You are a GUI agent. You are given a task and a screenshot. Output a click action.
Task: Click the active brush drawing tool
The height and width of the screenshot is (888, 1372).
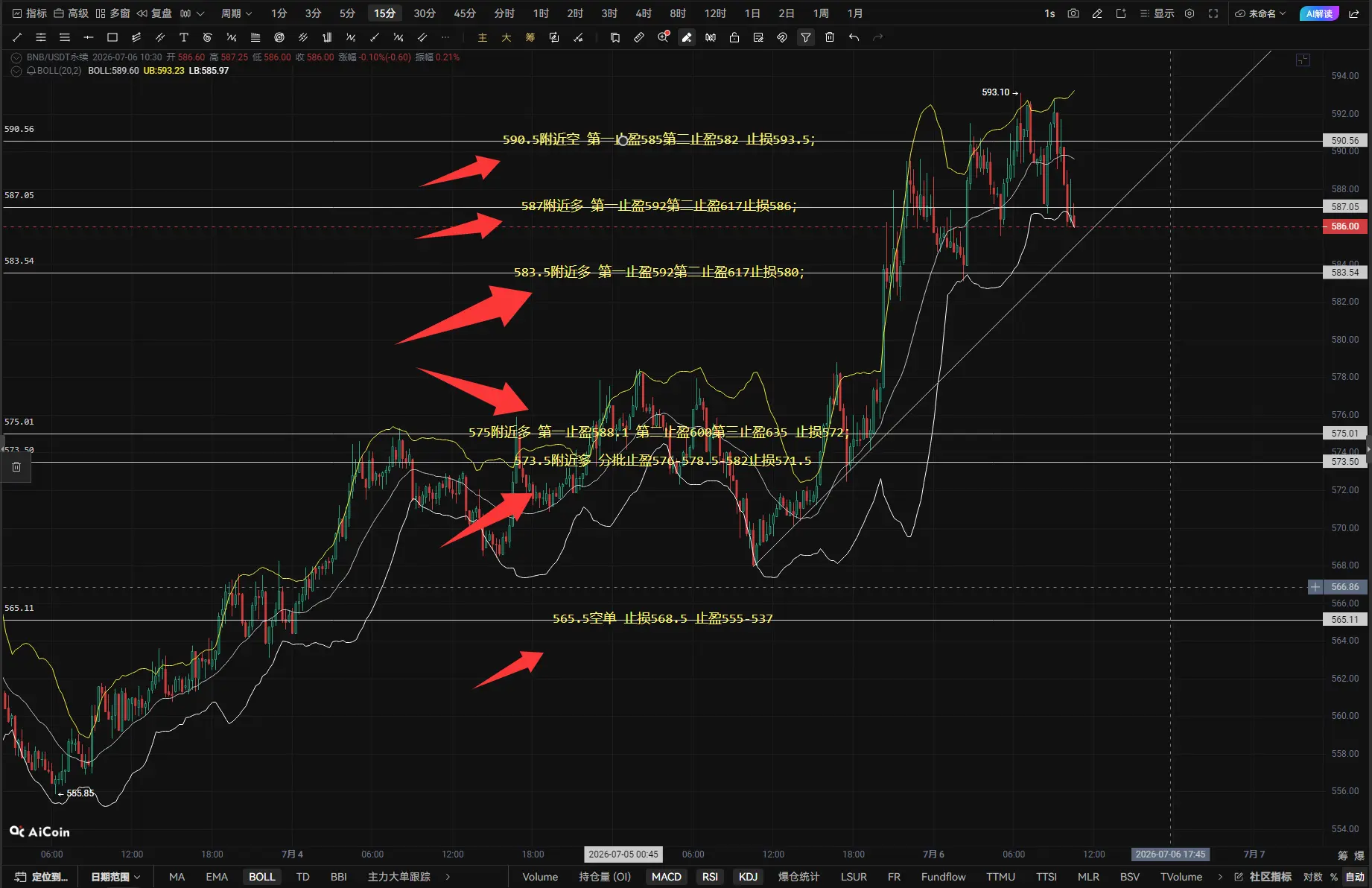(687, 37)
